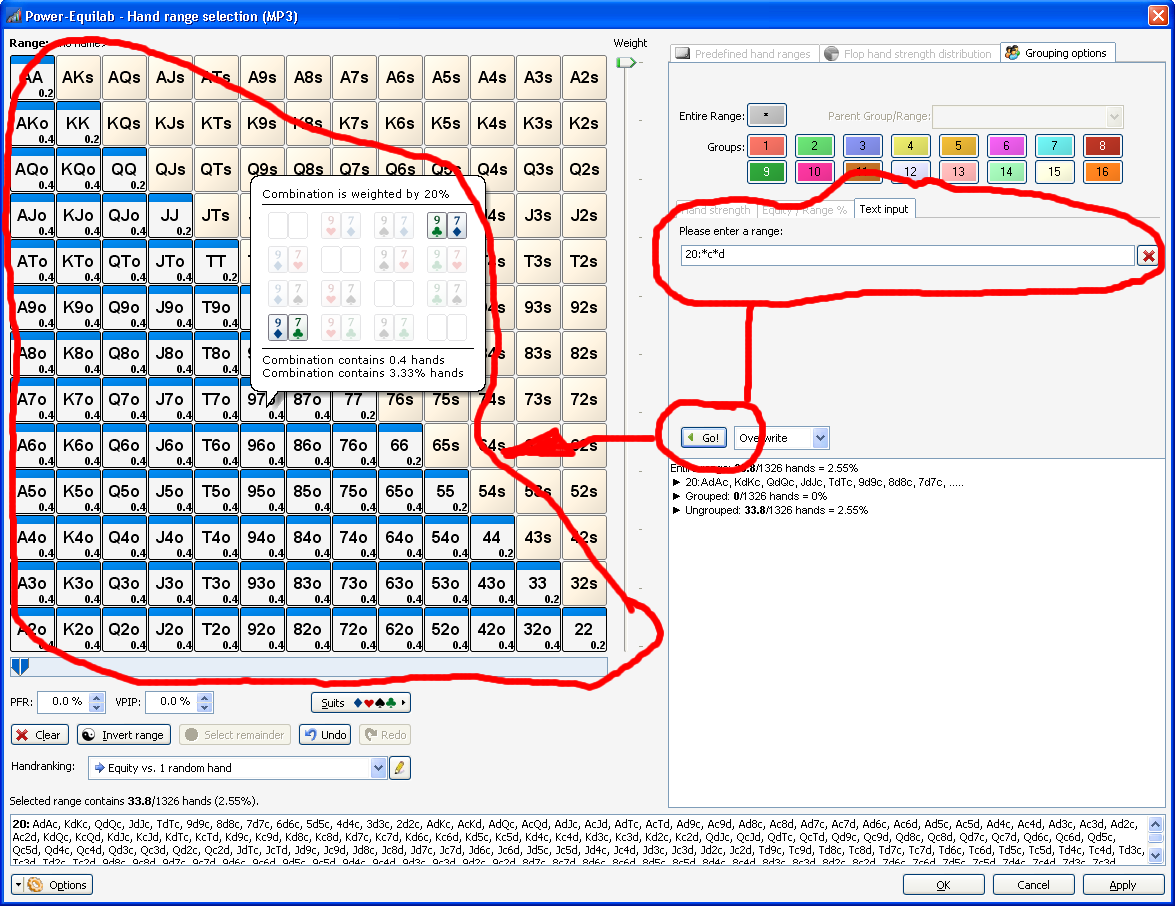Click the Entire Range asterisk button
Screen dimensions: 1175x906
click(767, 116)
